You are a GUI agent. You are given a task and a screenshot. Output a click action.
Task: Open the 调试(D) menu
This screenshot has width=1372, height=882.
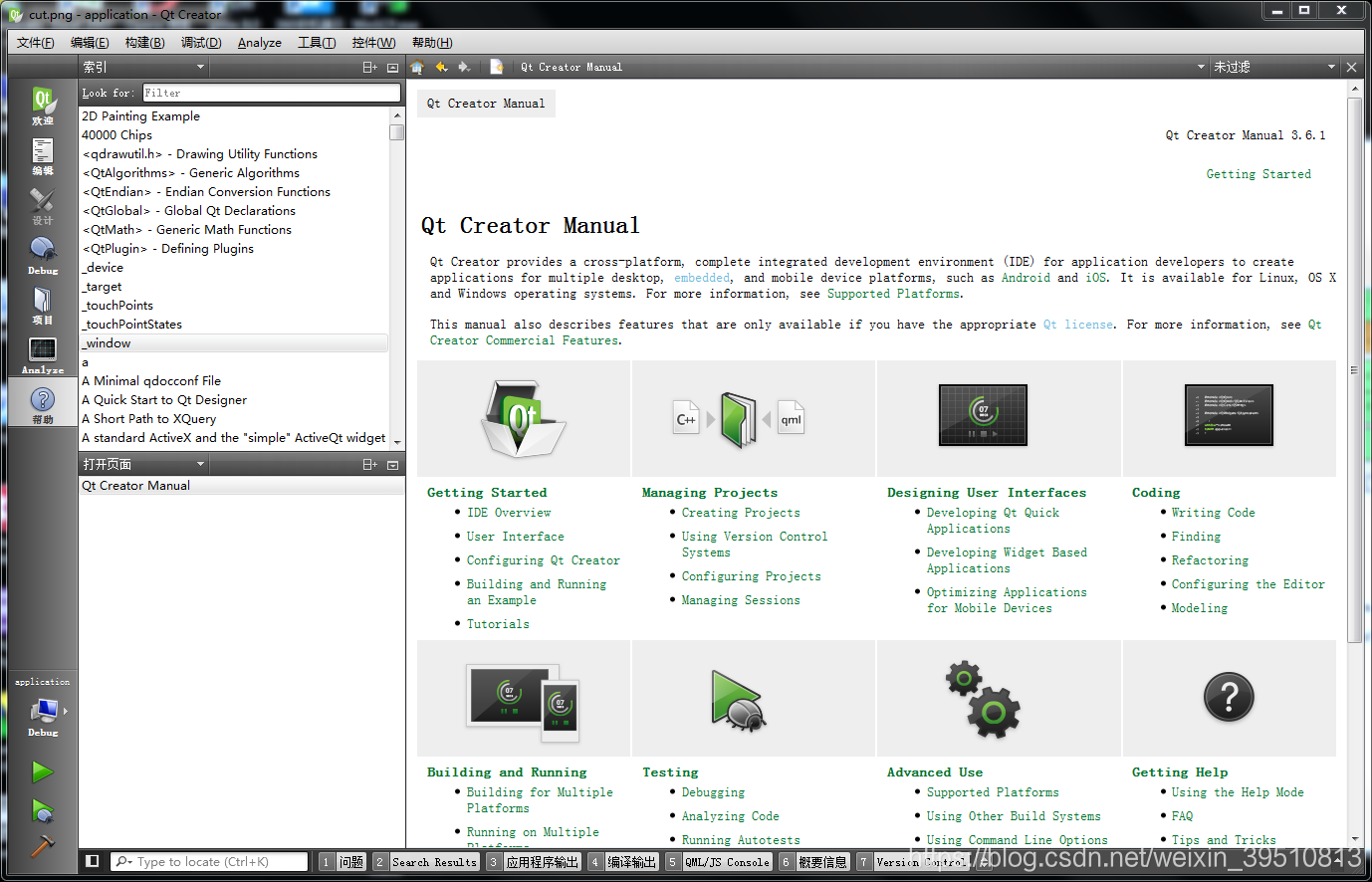tap(201, 42)
